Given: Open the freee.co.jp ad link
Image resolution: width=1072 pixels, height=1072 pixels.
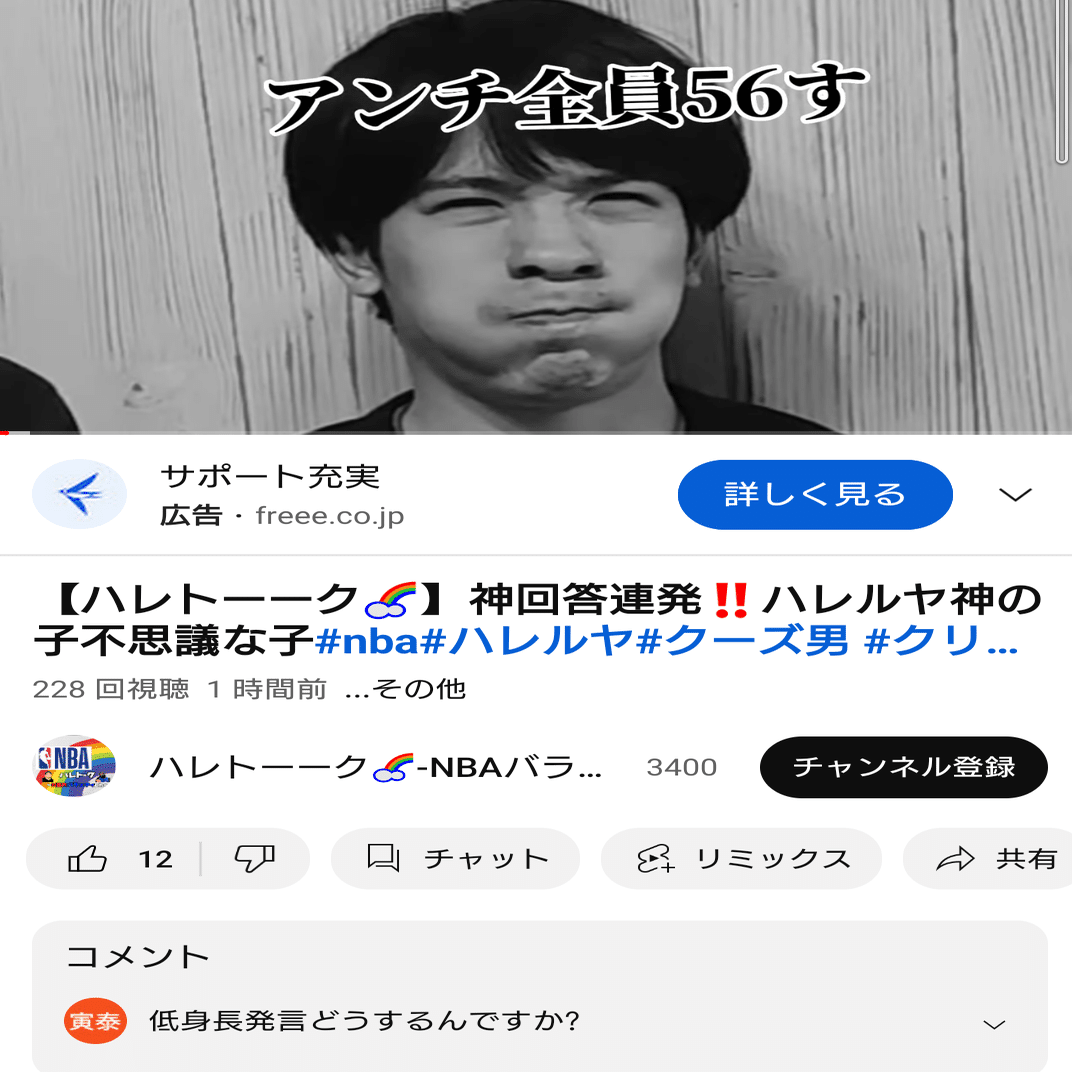Looking at the screenshot, I should tap(330, 516).
